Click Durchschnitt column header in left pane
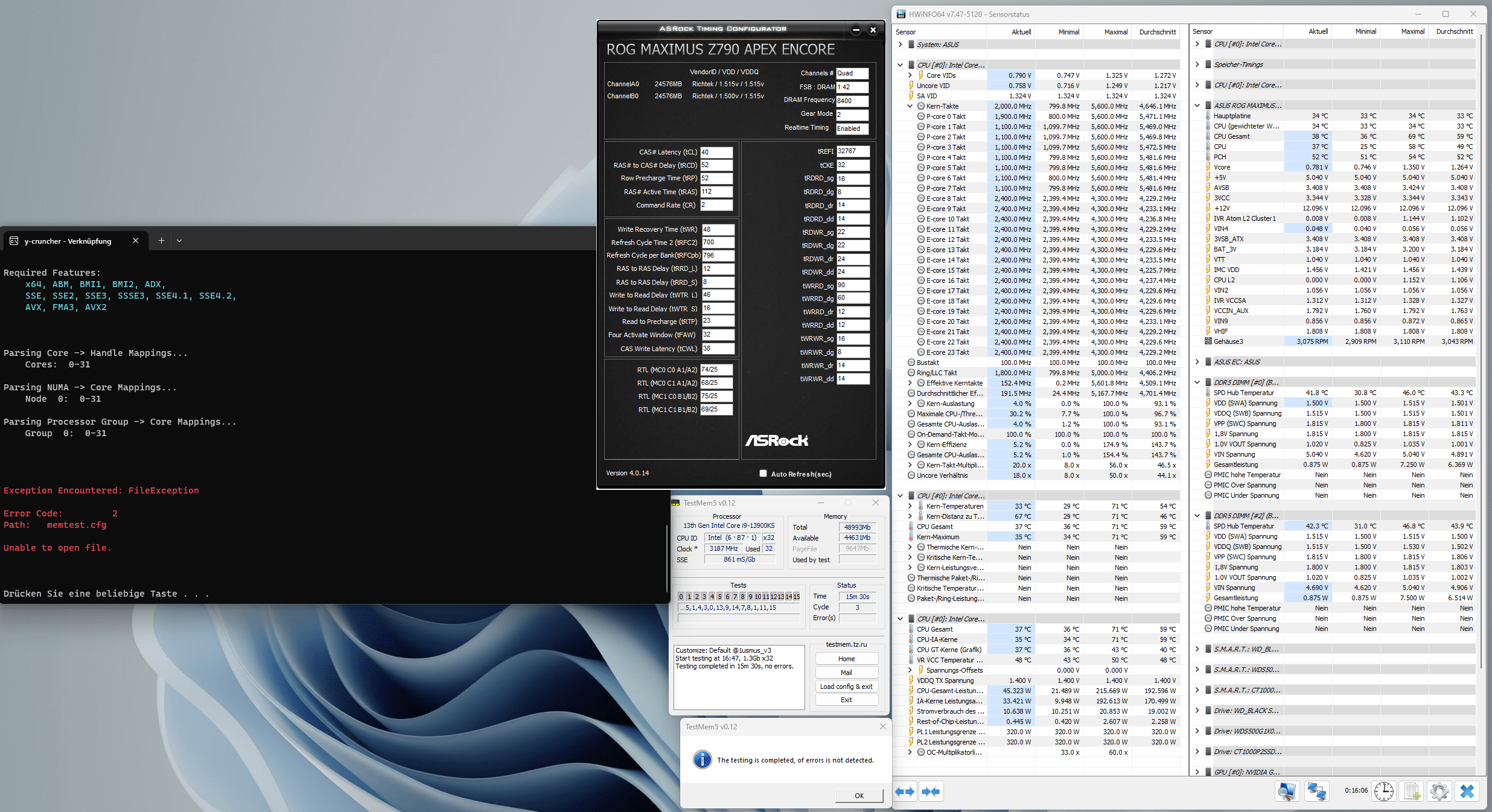 coord(1157,32)
